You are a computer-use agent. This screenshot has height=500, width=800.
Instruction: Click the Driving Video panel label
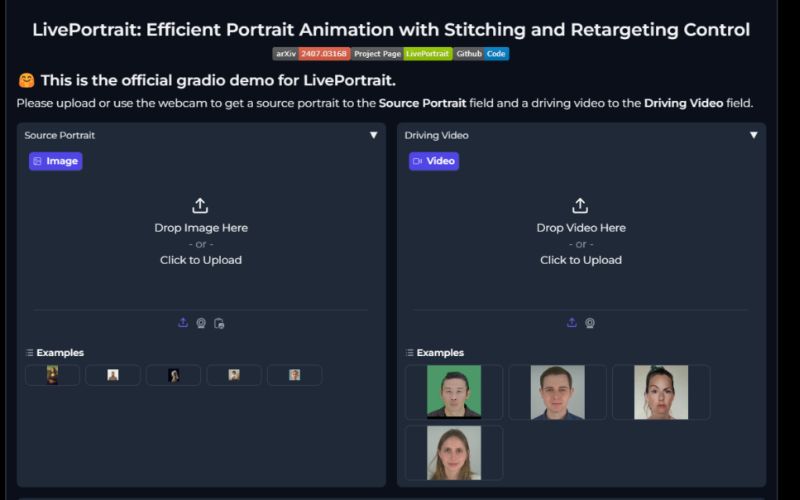click(437, 135)
